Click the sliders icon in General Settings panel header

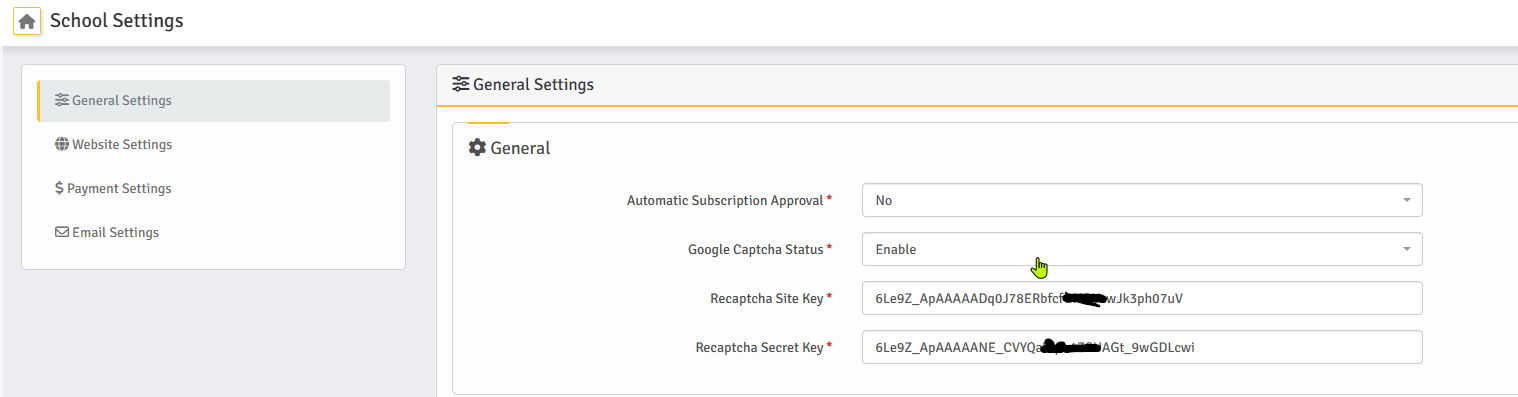coord(461,84)
